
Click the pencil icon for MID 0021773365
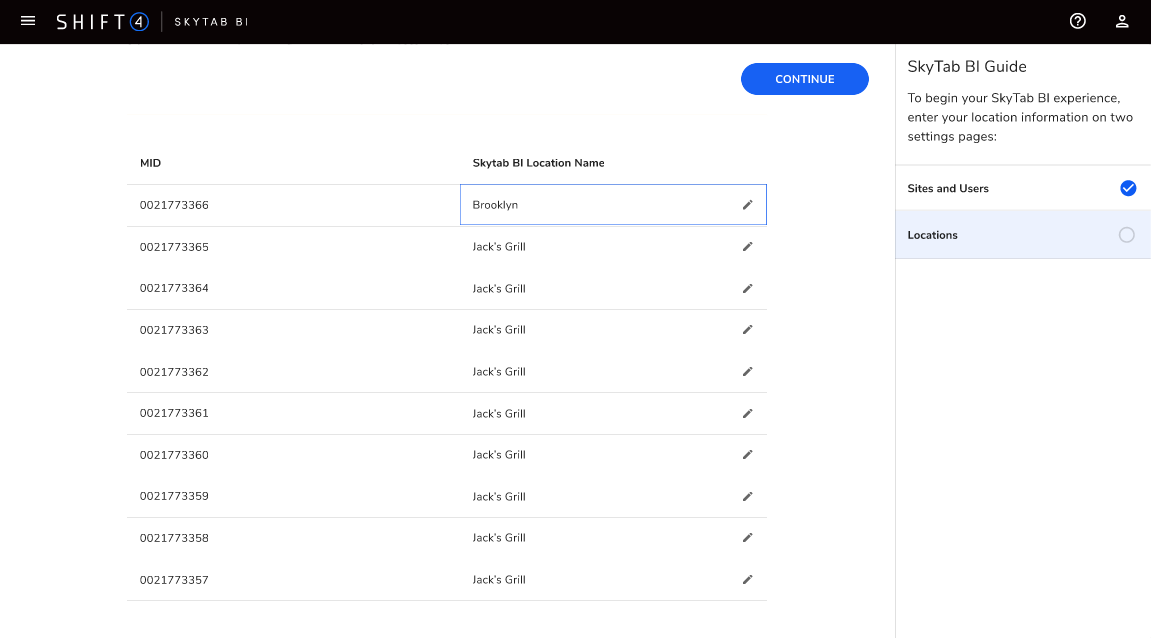747,246
